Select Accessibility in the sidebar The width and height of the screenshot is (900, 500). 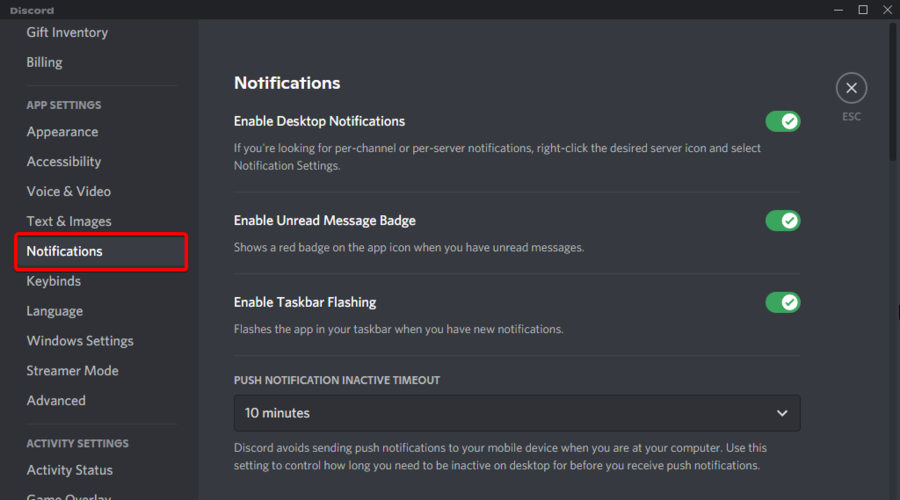point(64,162)
